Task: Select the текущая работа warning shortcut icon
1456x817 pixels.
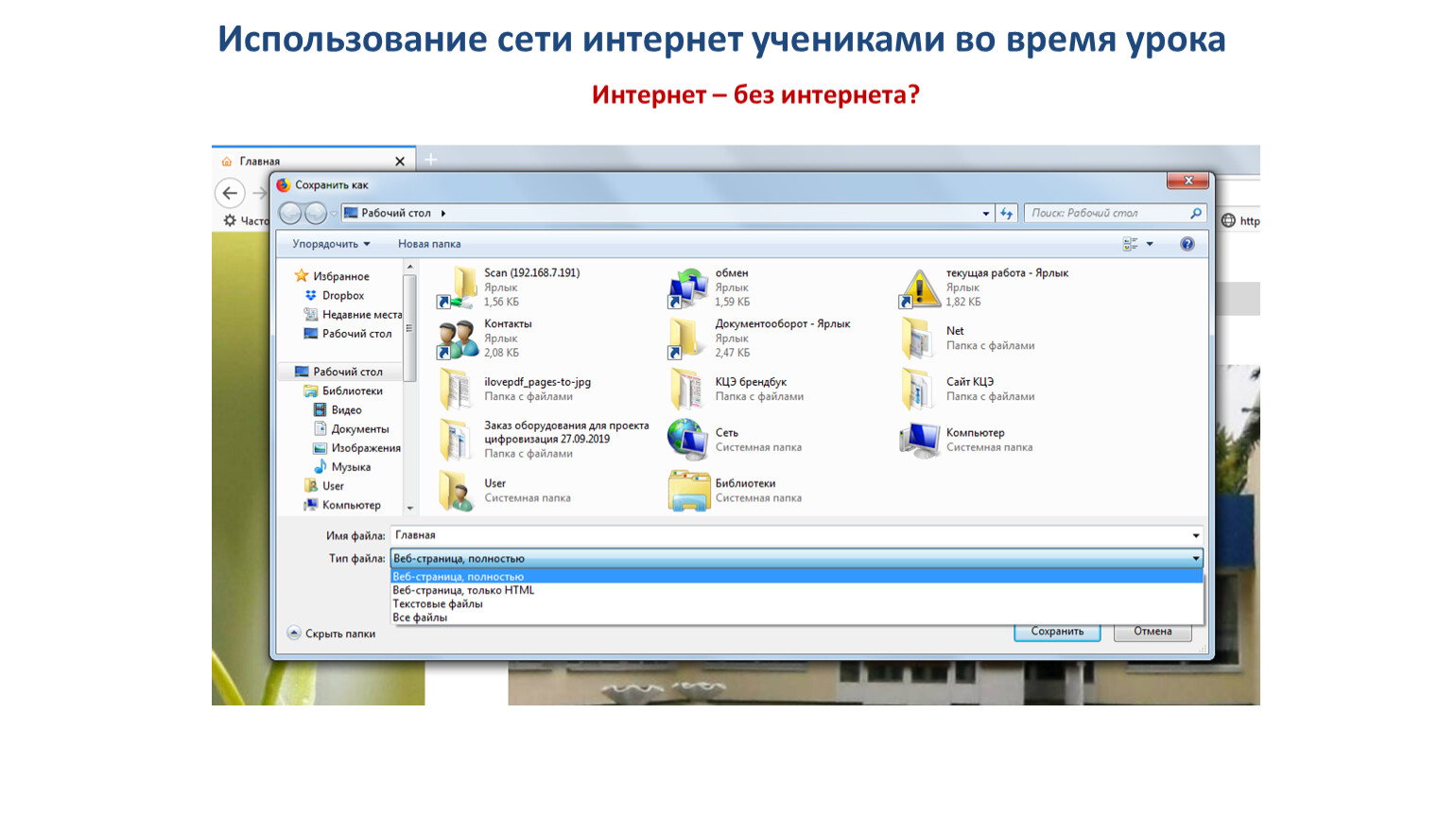Action: click(919, 287)
